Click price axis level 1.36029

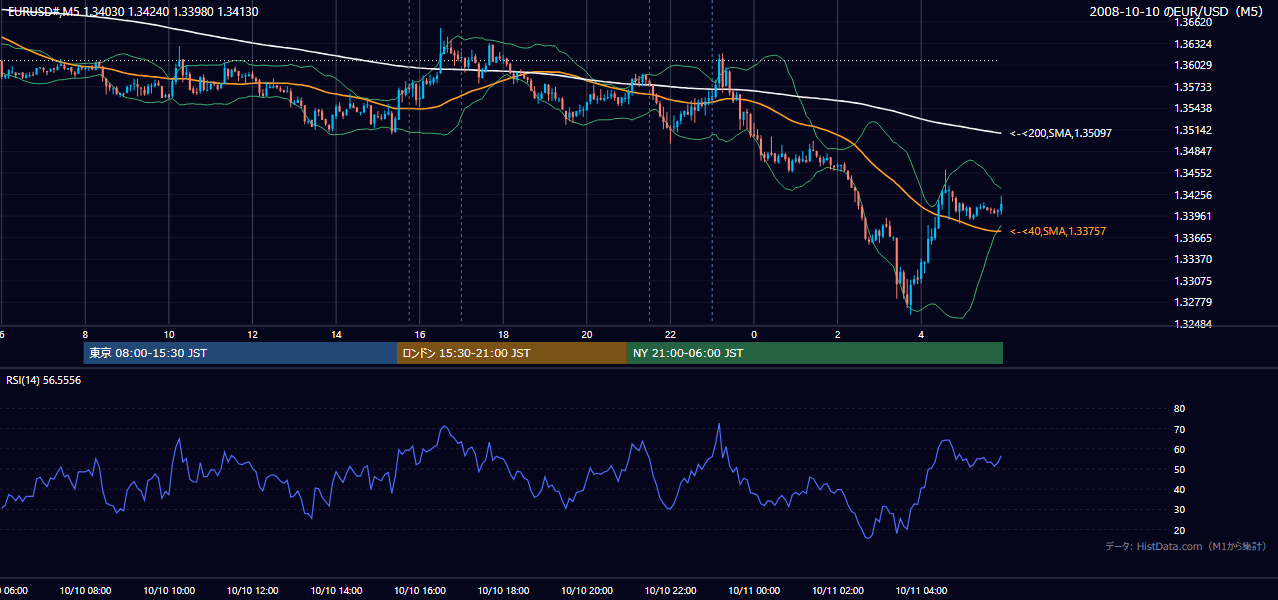(x=1194, y=65)
